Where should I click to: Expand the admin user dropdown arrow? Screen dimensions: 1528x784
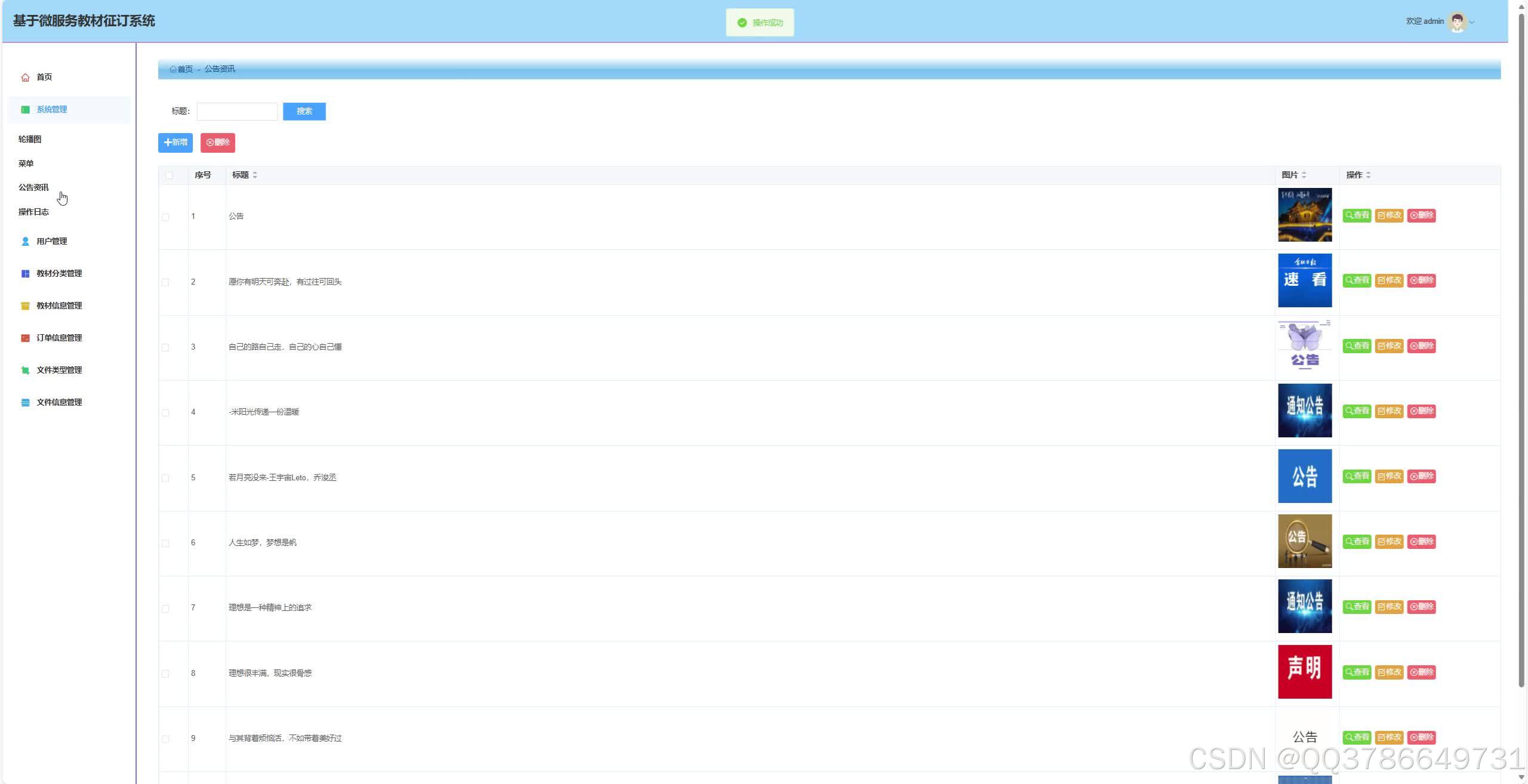click(x=1472, y=23)
